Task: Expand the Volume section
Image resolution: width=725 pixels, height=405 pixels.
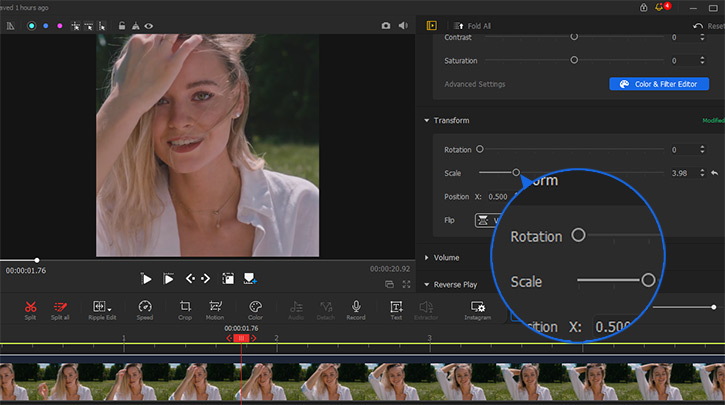Action: click(427, 257)
